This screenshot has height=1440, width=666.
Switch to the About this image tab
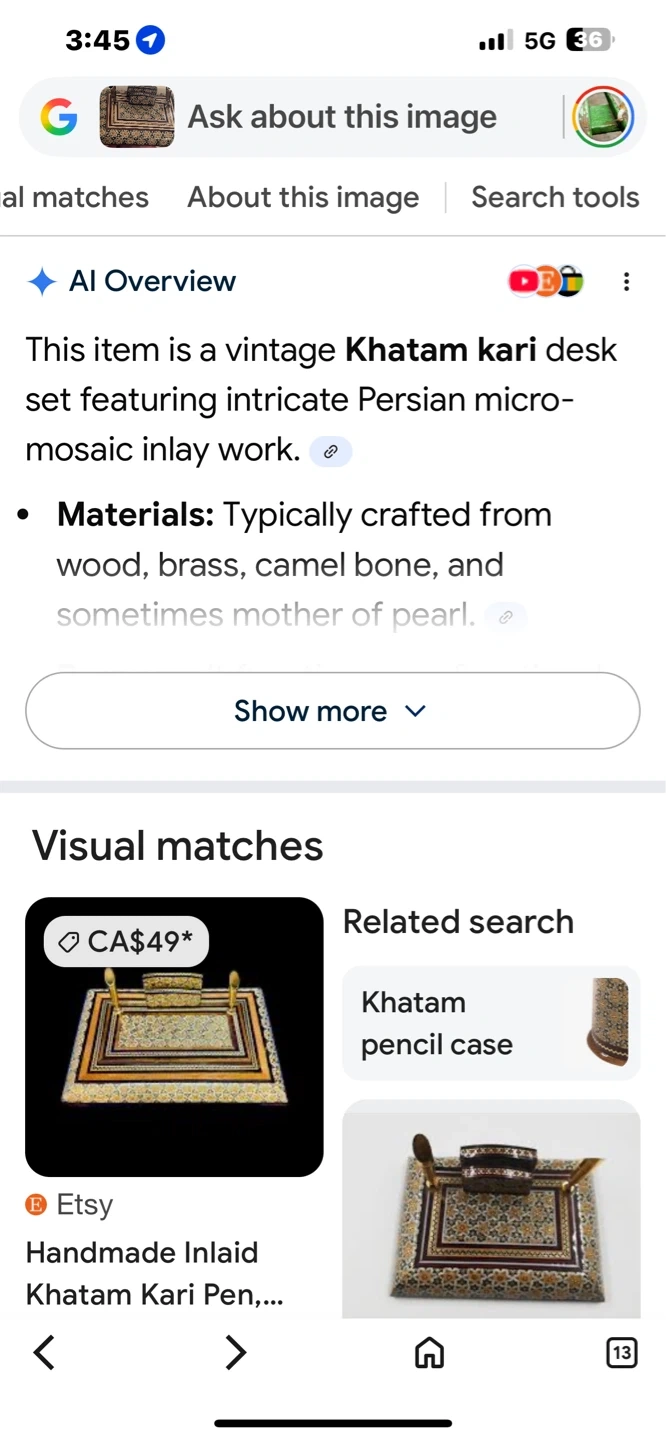(x=303, y=197)
